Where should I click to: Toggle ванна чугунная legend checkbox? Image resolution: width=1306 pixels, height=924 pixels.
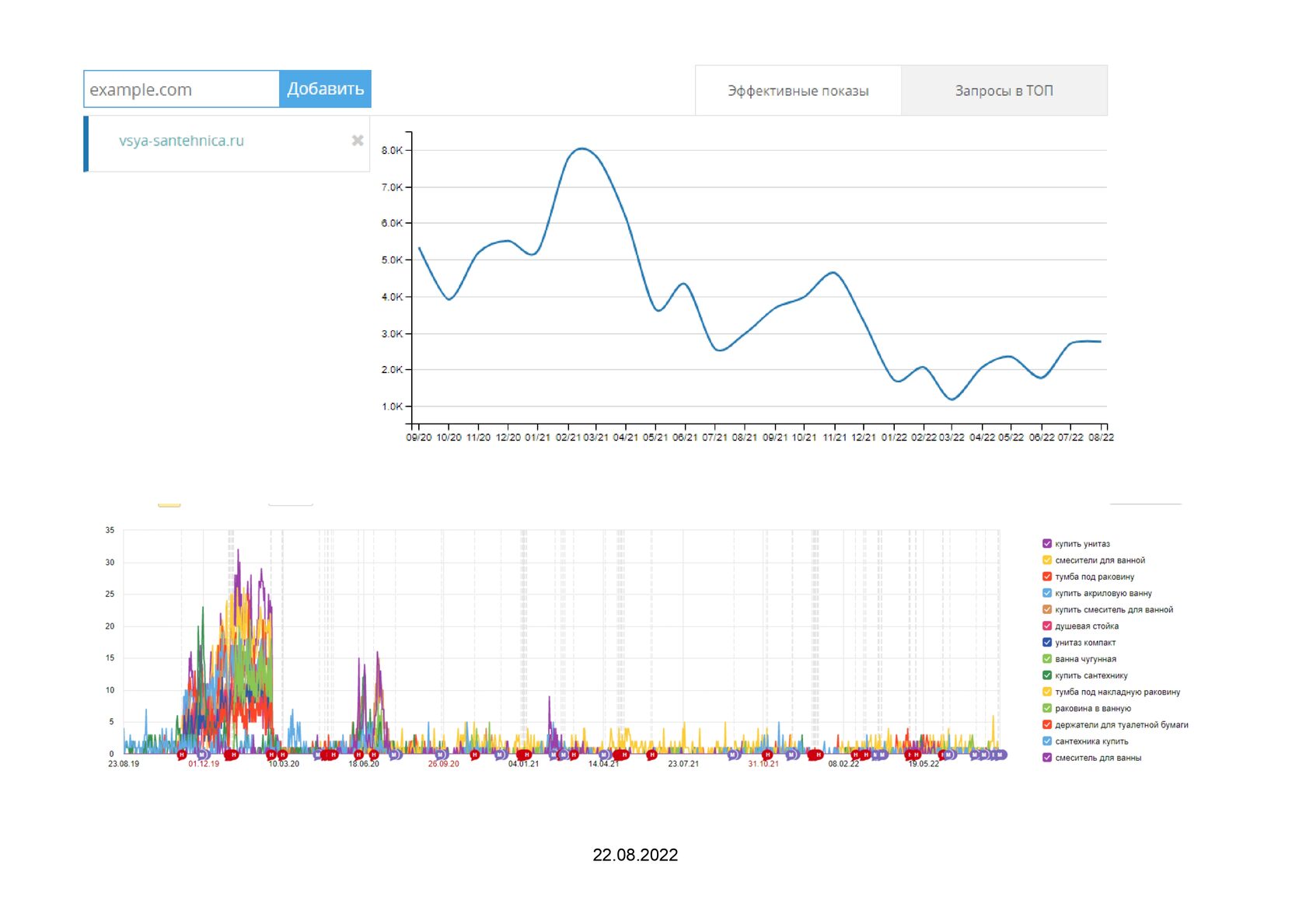(x=1047, y=658)
